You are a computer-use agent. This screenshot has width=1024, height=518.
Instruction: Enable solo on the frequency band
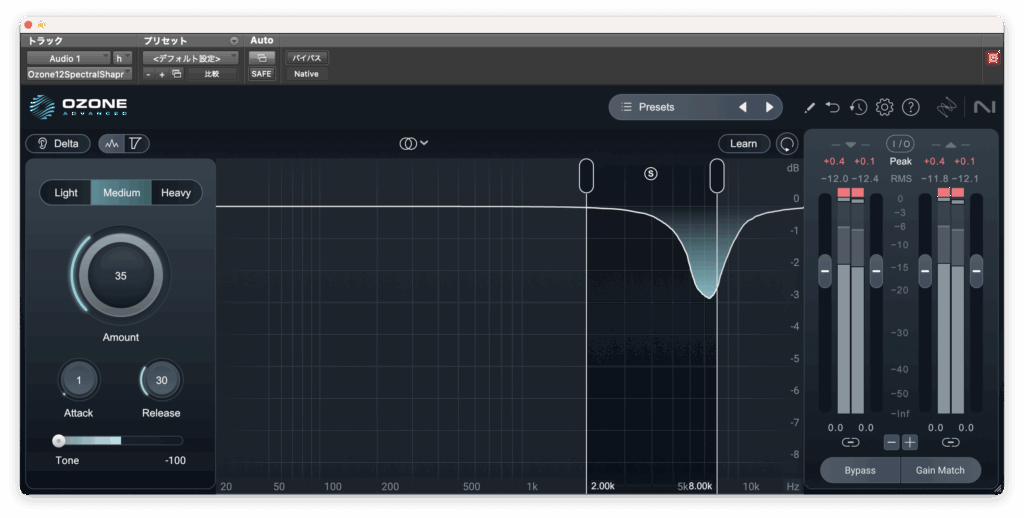651,173
